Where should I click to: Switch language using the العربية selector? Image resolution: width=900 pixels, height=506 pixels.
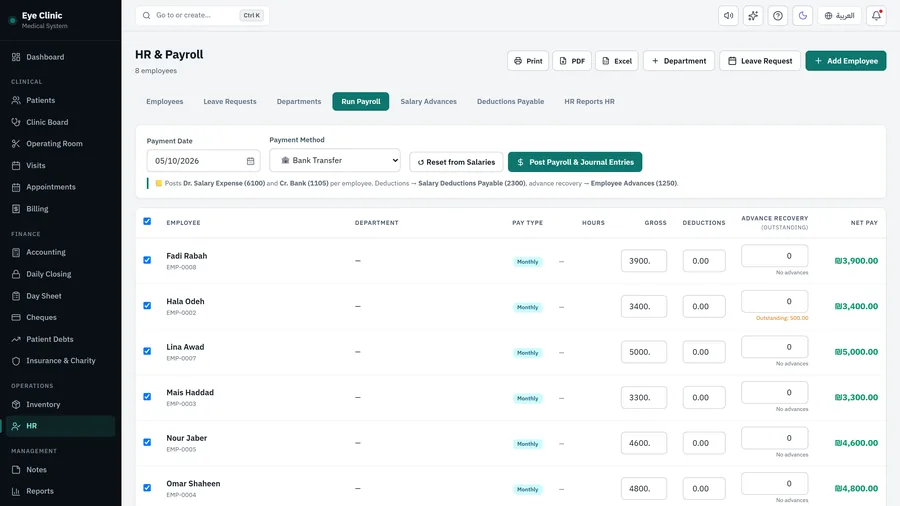[839, 15]
